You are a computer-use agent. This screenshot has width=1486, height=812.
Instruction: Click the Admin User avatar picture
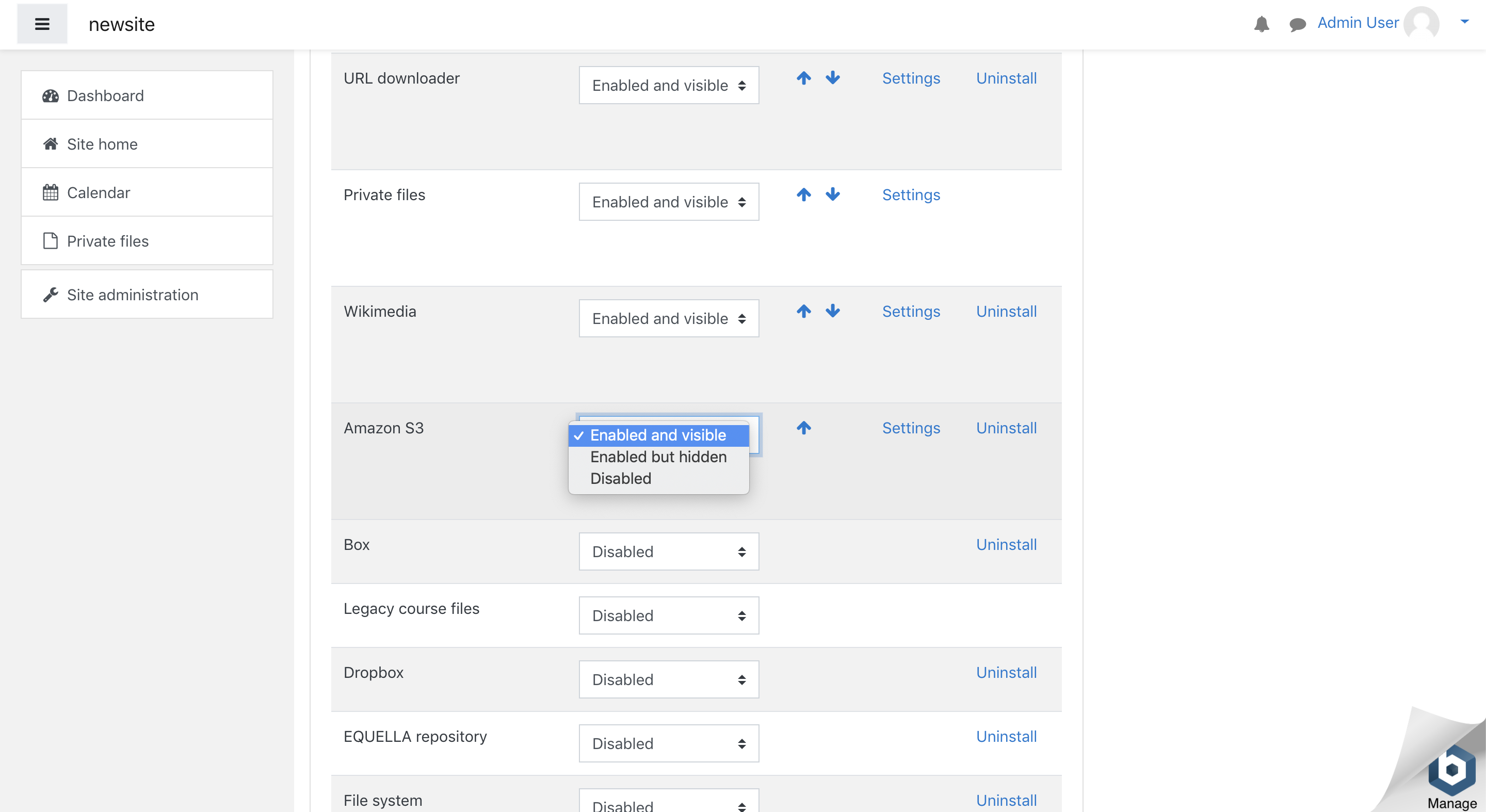click(x=1421, y=23)
